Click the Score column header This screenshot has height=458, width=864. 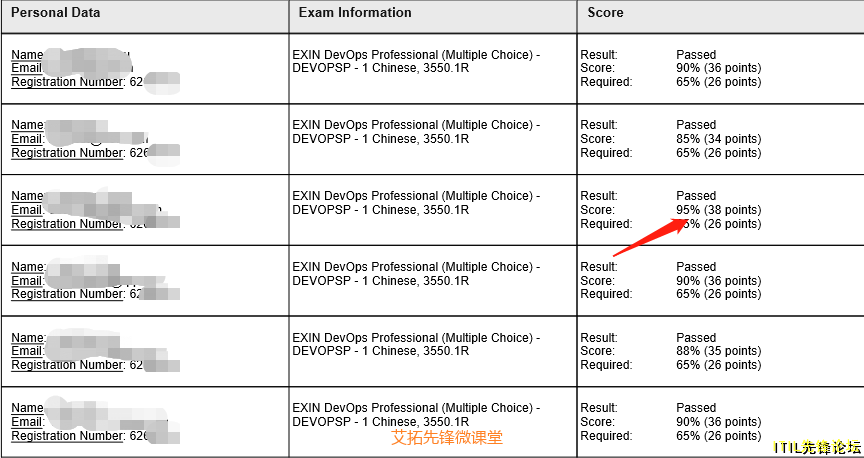605,13
